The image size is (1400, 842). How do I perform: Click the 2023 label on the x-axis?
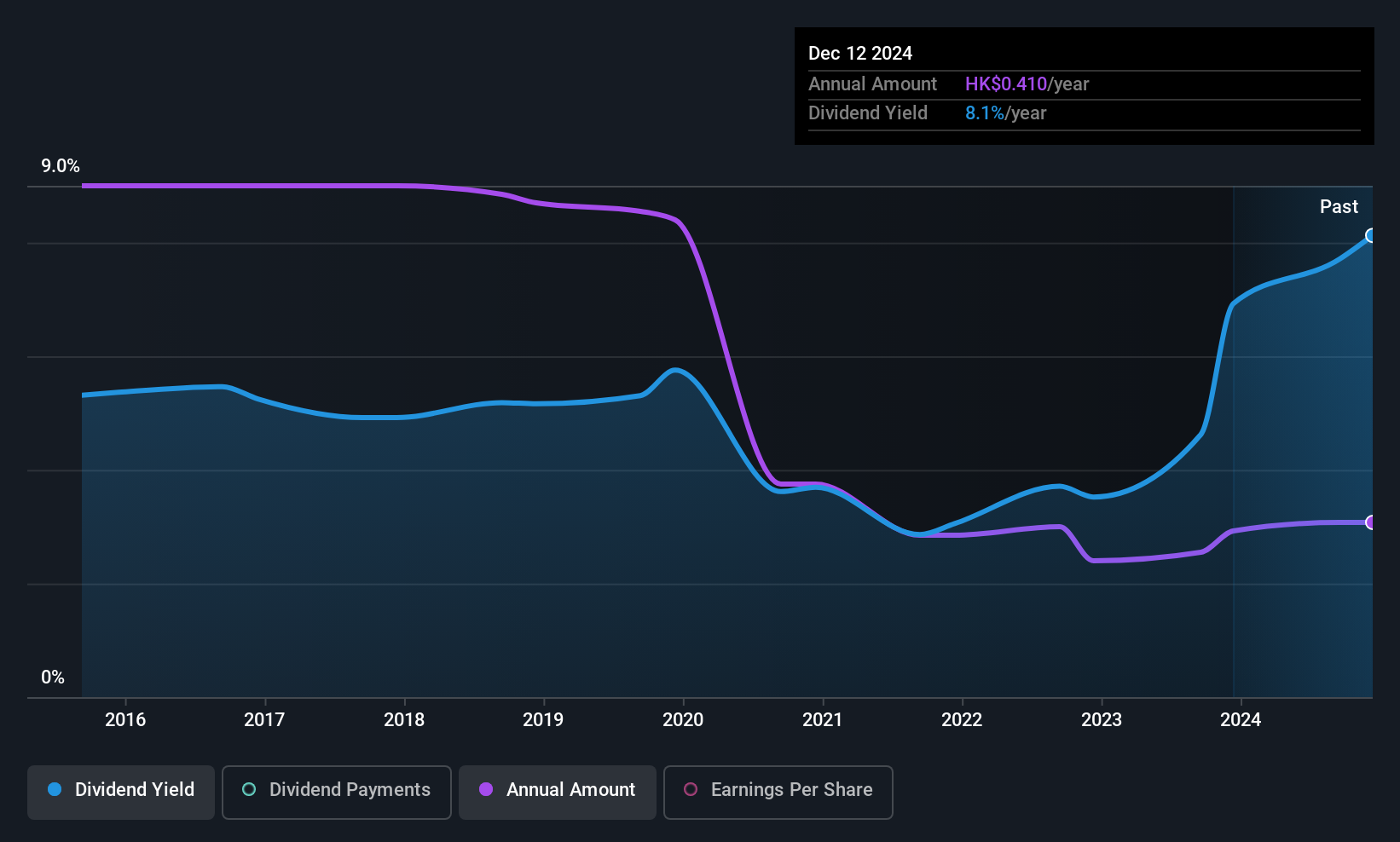click(1102, 720)
